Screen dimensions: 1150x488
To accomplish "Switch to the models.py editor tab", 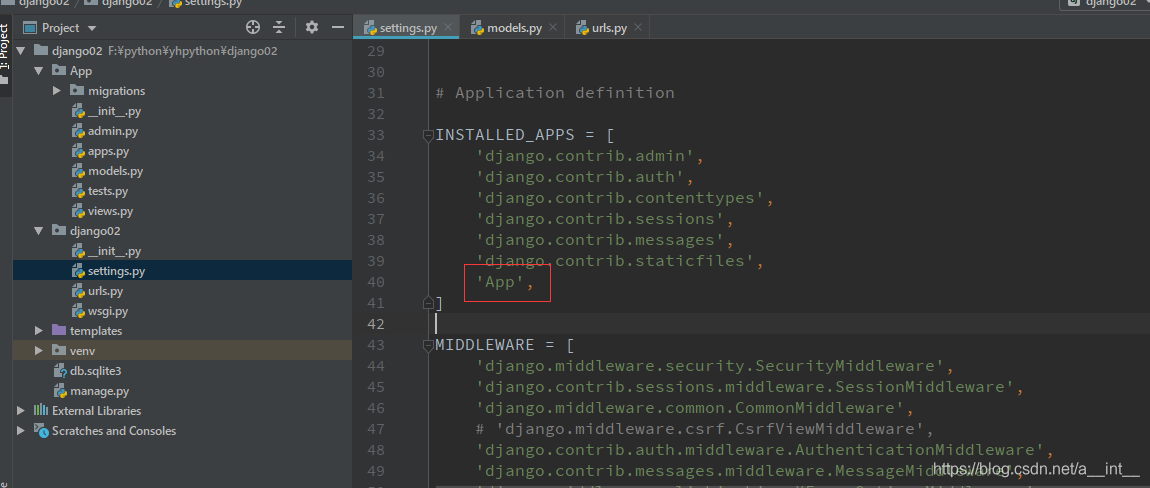I will tap(514, 28).
